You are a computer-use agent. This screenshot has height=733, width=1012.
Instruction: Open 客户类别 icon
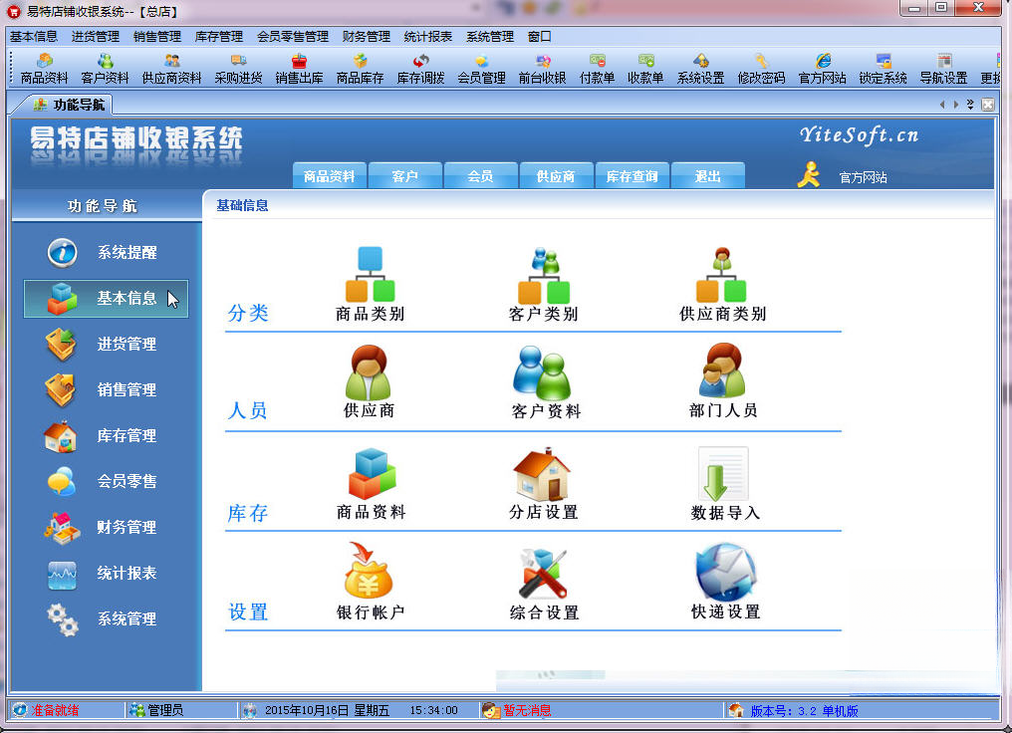coord(543,284)
